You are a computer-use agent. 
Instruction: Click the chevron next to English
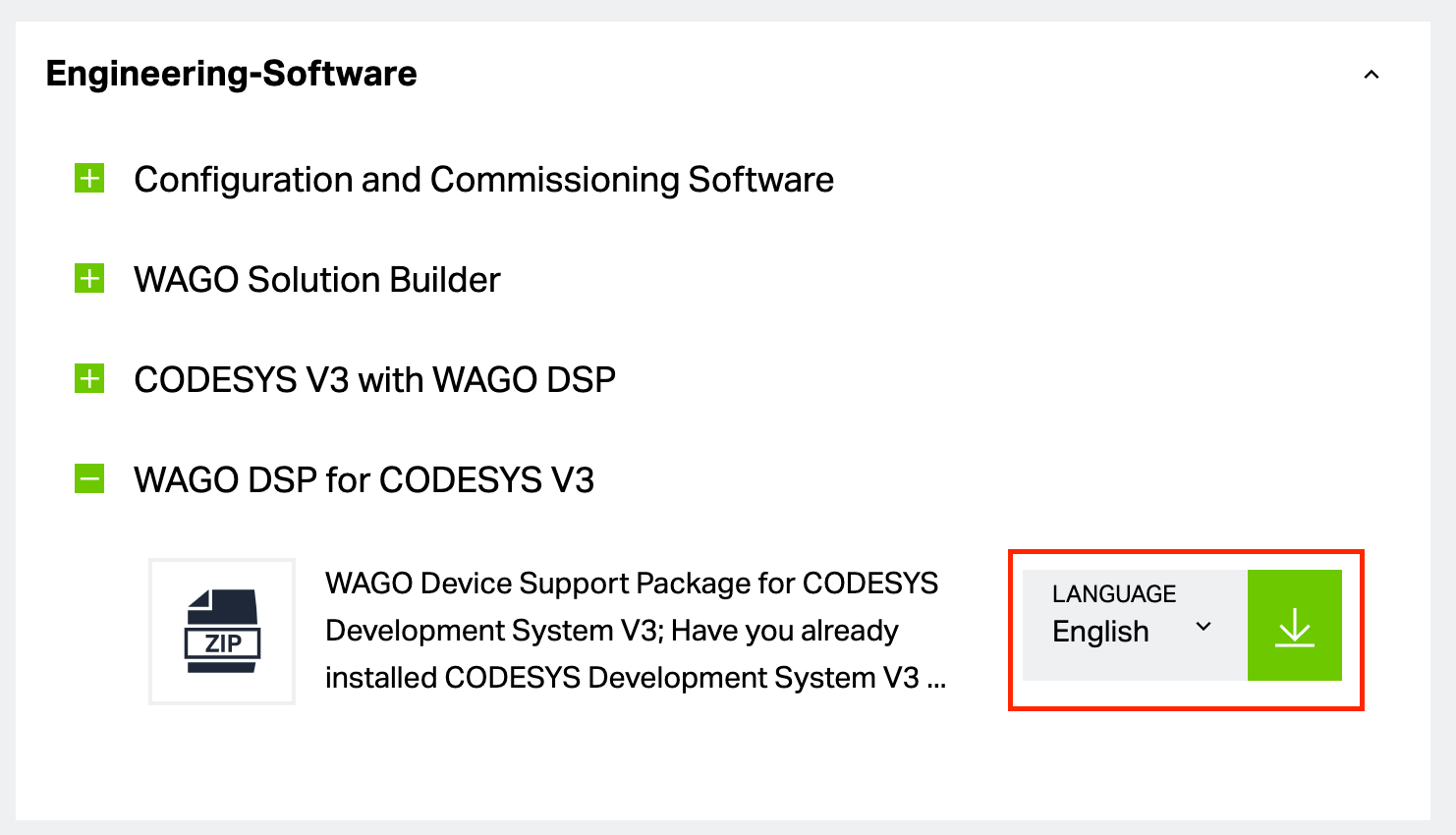click(x=1204, y=626)
